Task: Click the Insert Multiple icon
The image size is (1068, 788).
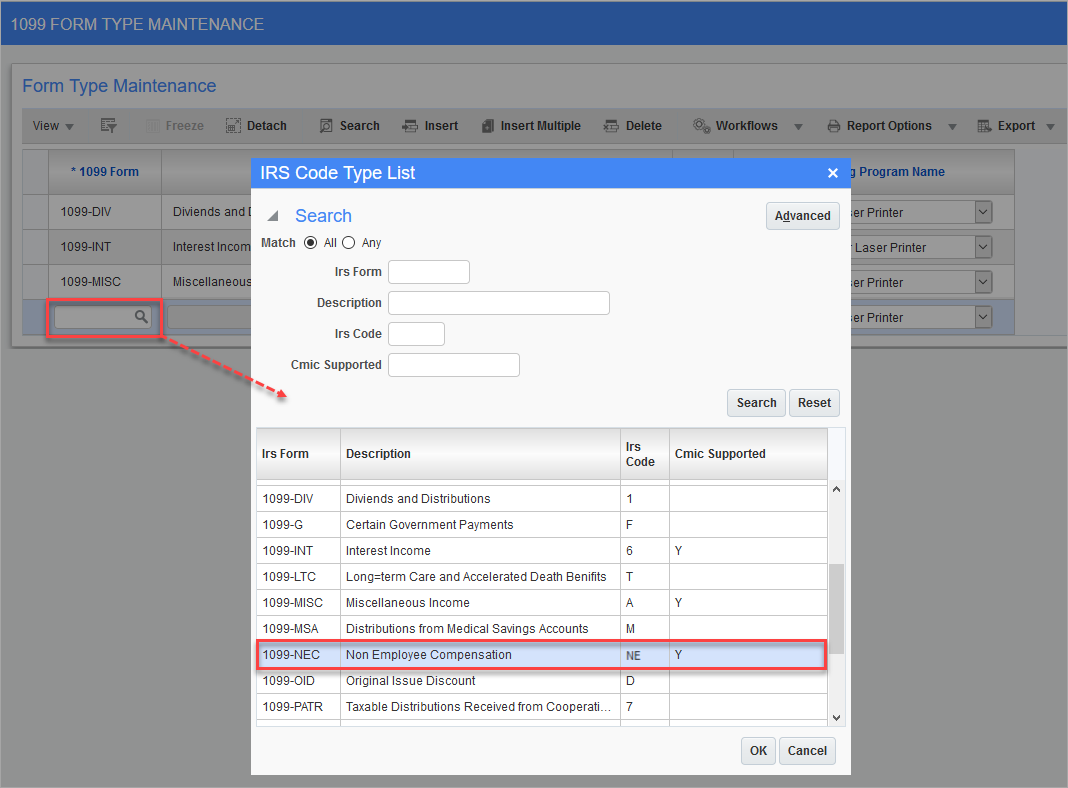Action: point(488,126)
